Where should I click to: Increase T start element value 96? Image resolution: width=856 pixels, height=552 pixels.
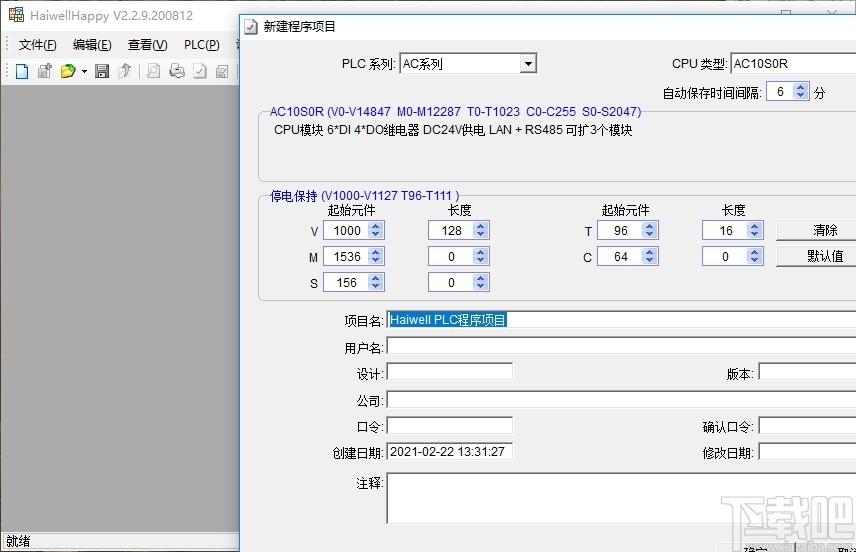click(x=650, y=227)
